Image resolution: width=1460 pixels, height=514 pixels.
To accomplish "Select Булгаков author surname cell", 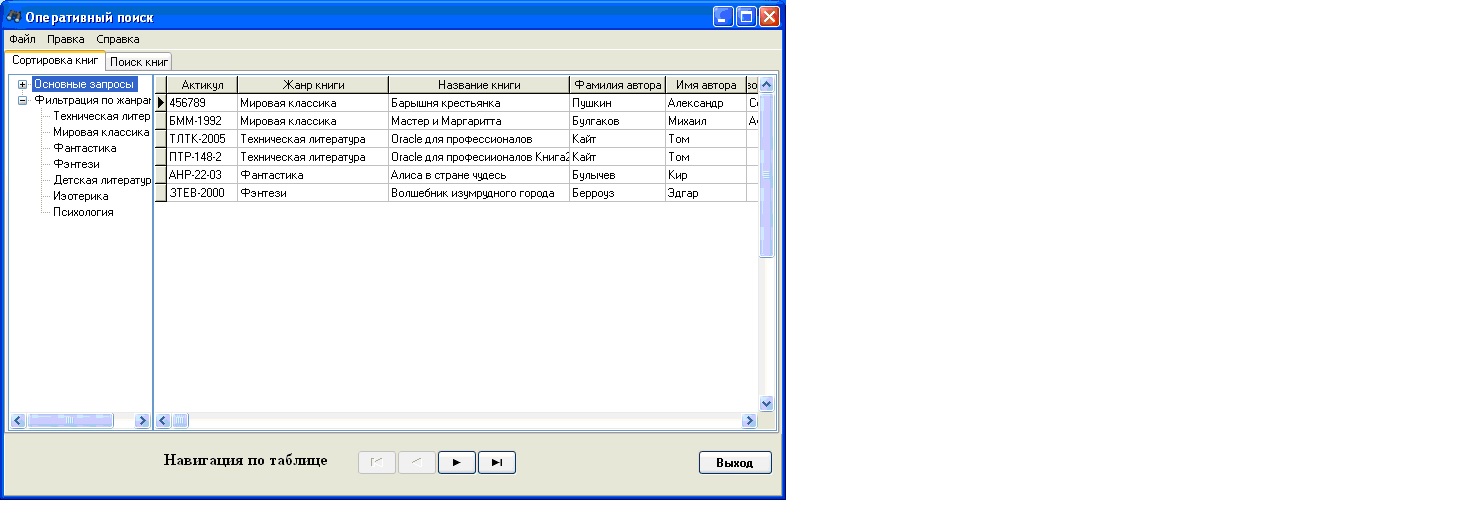I will coord(617,121).
